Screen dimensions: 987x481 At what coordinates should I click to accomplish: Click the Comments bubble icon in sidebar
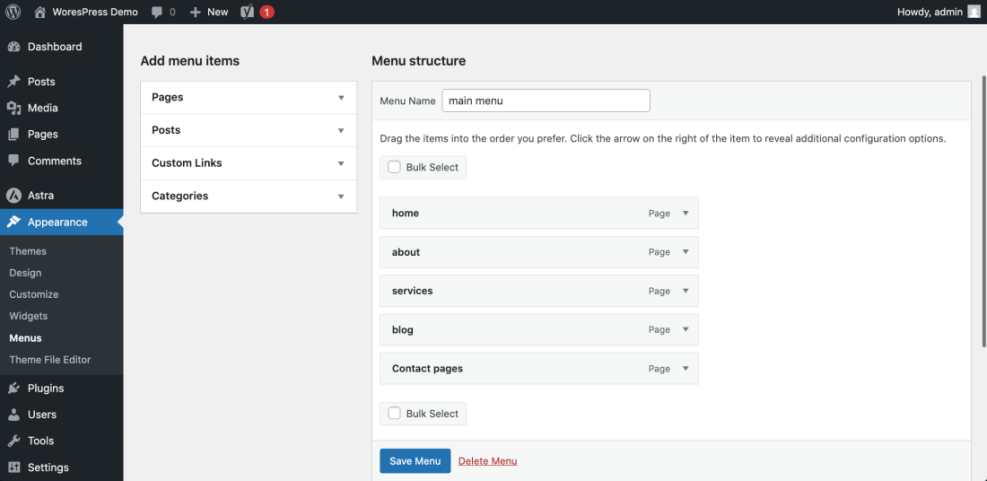tap(14, 161)
